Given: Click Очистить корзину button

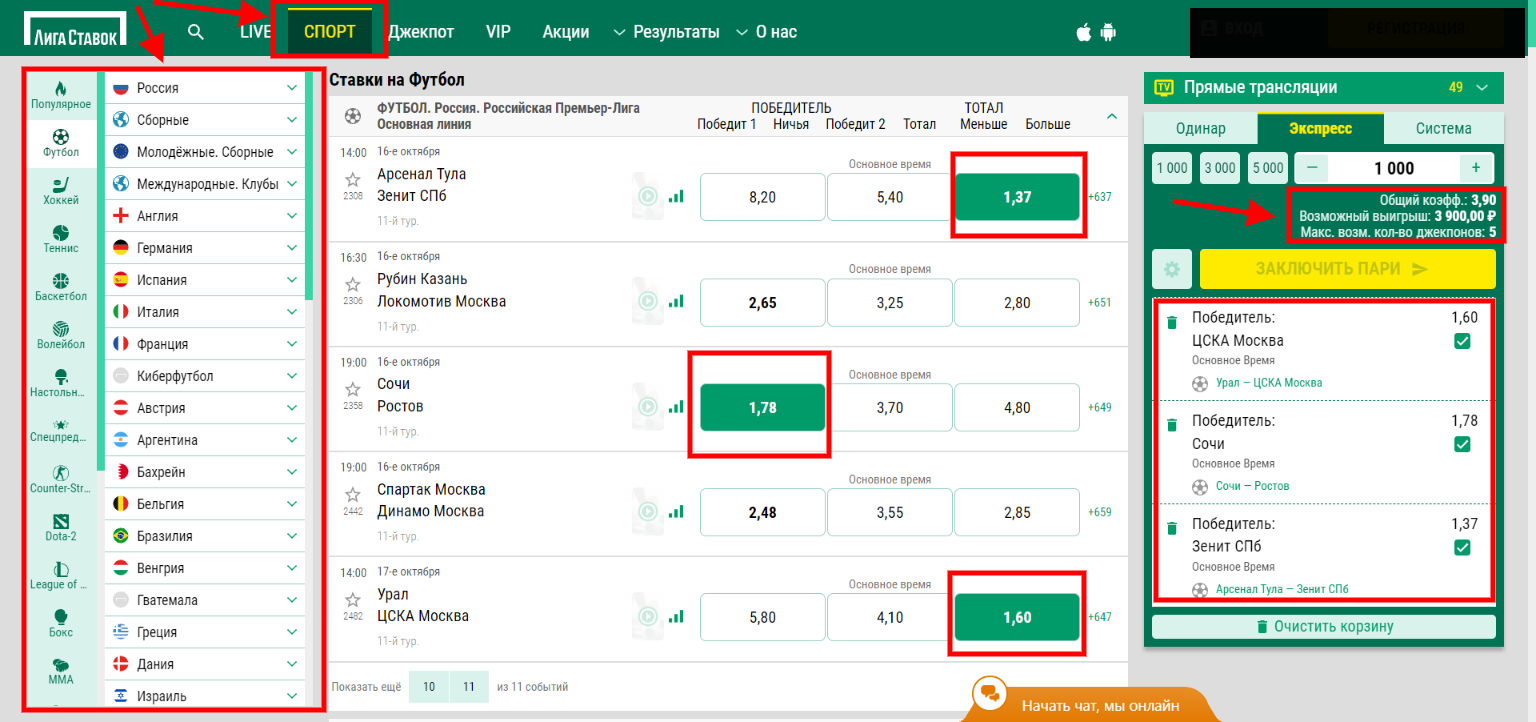Looking at the screenshot, I should (1324, 626).
